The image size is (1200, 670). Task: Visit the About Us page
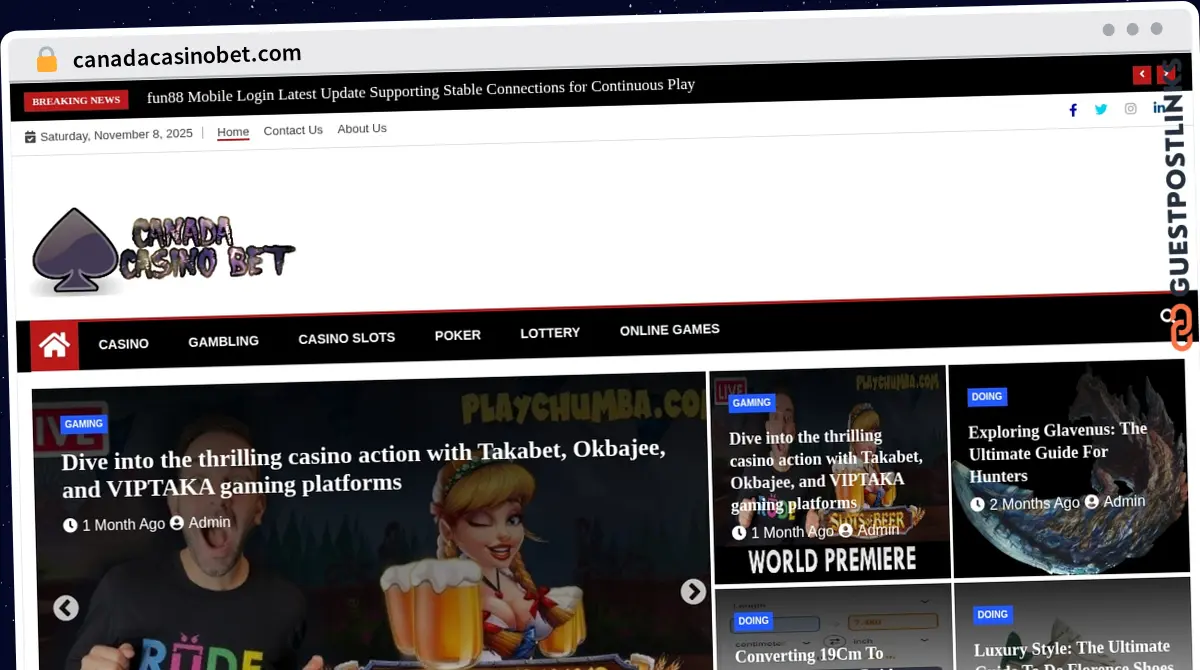362,128
